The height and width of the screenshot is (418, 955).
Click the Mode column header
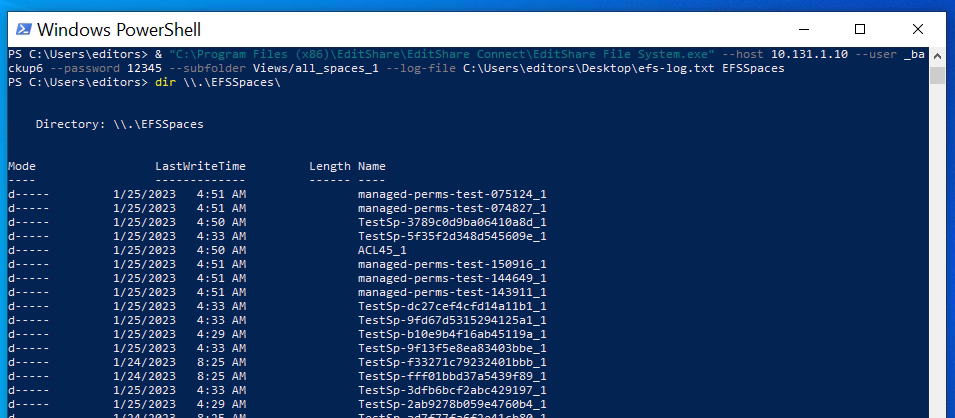pos(22,166)
